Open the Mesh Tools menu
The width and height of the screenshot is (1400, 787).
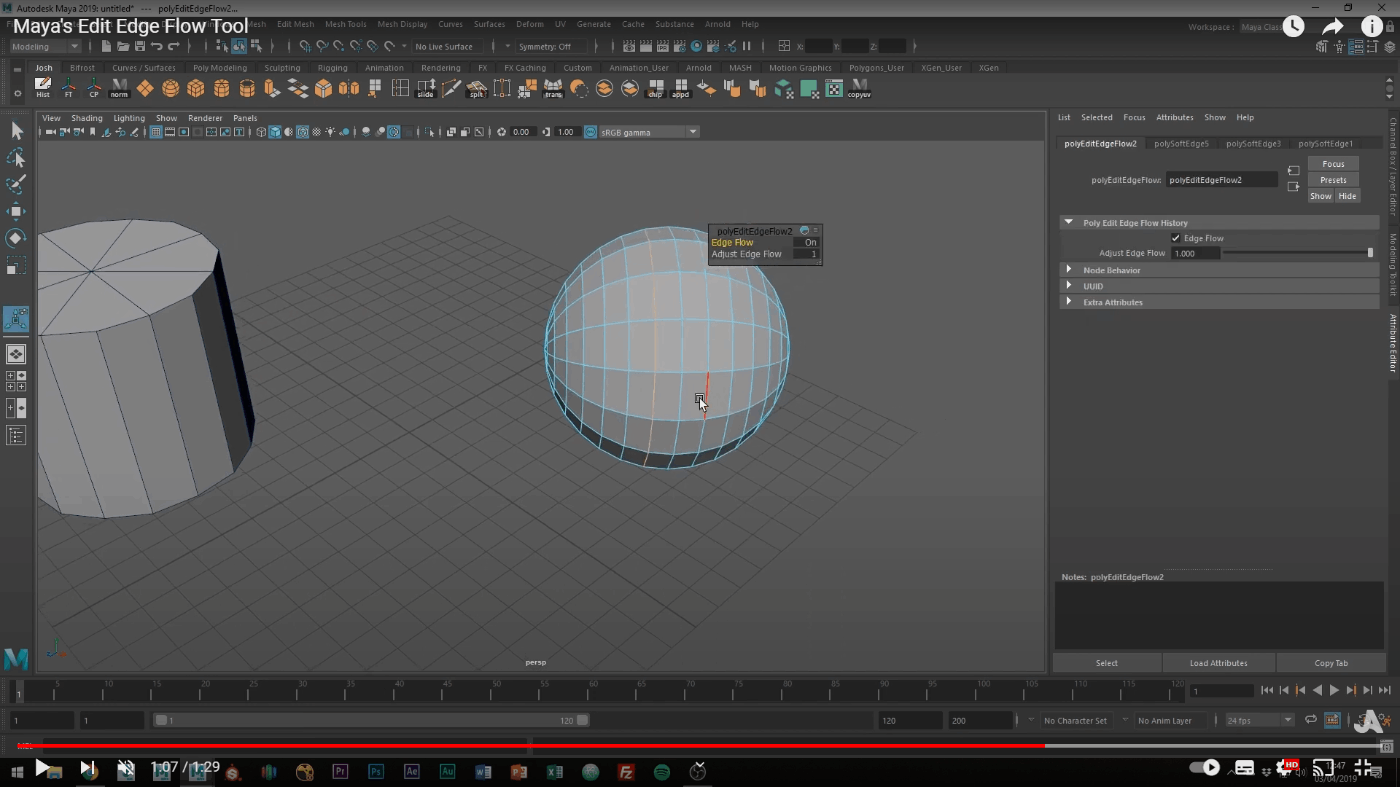[x=346, y=24]
